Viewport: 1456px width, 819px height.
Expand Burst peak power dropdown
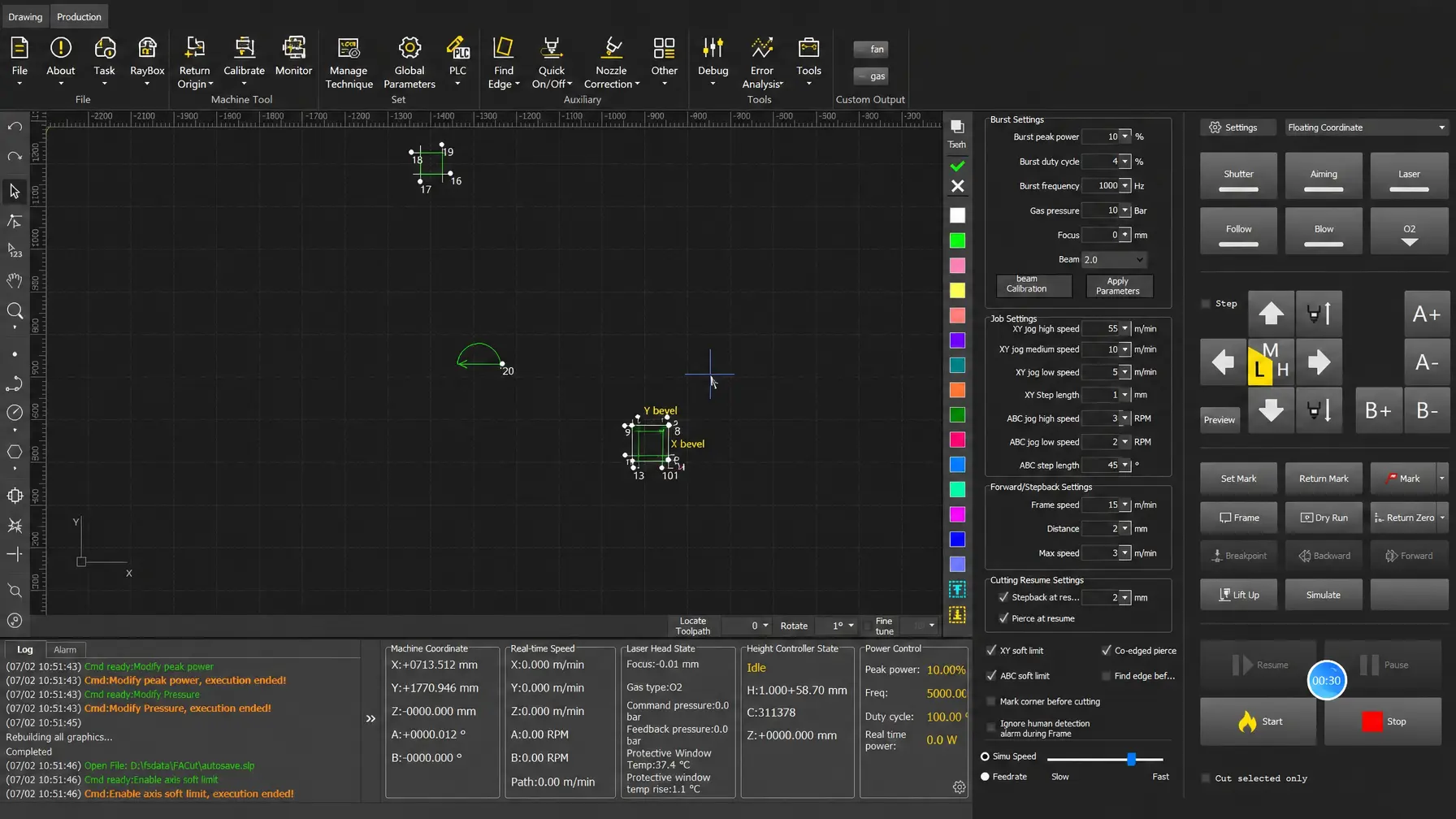coord(1125,136)
